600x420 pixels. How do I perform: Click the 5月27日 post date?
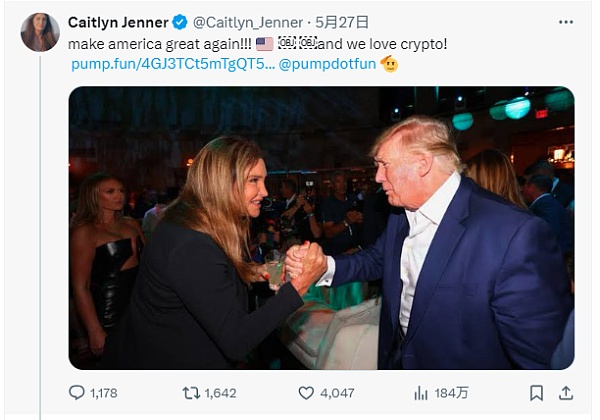pyautogui.click(x=341, y=21)
